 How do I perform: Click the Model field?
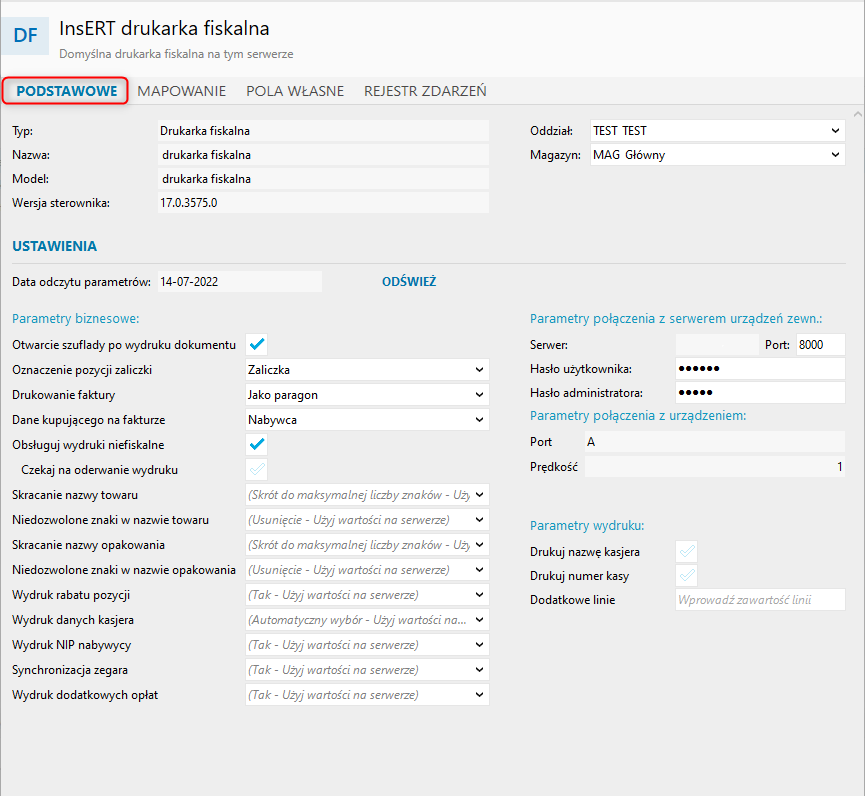point(323,179)
